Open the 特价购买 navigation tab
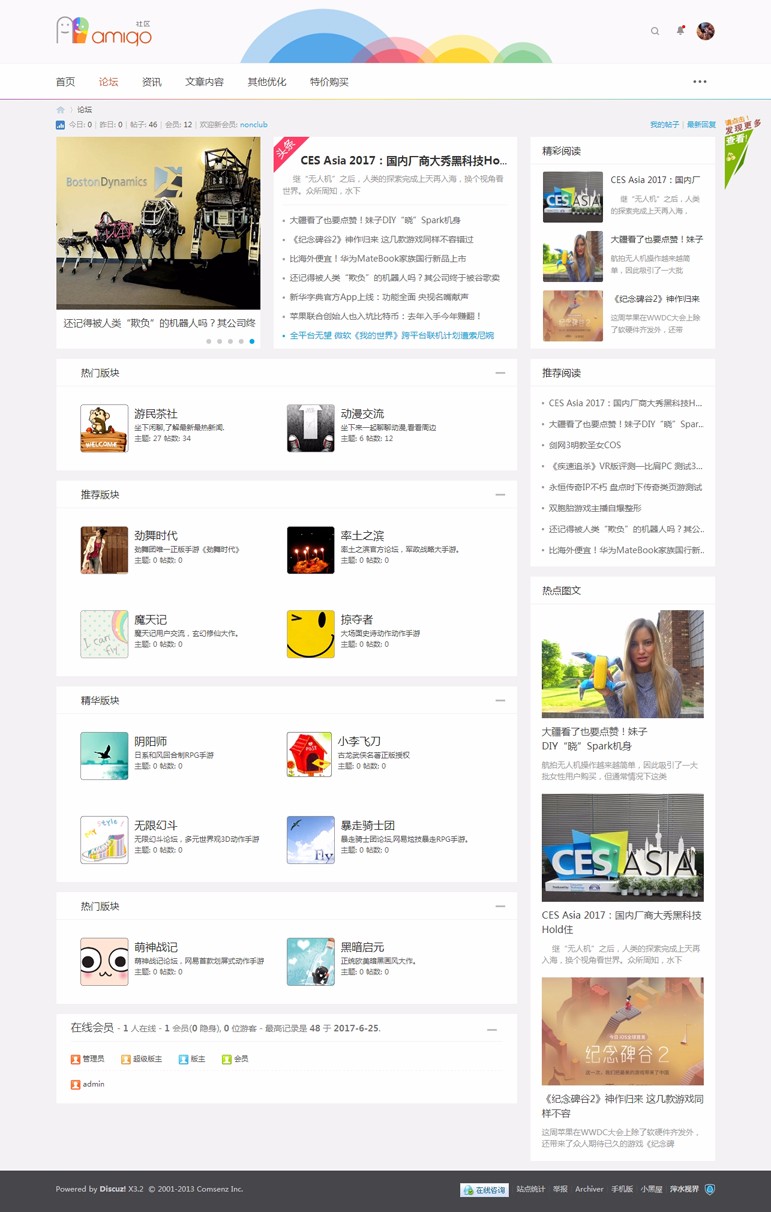 coord(329,82)
